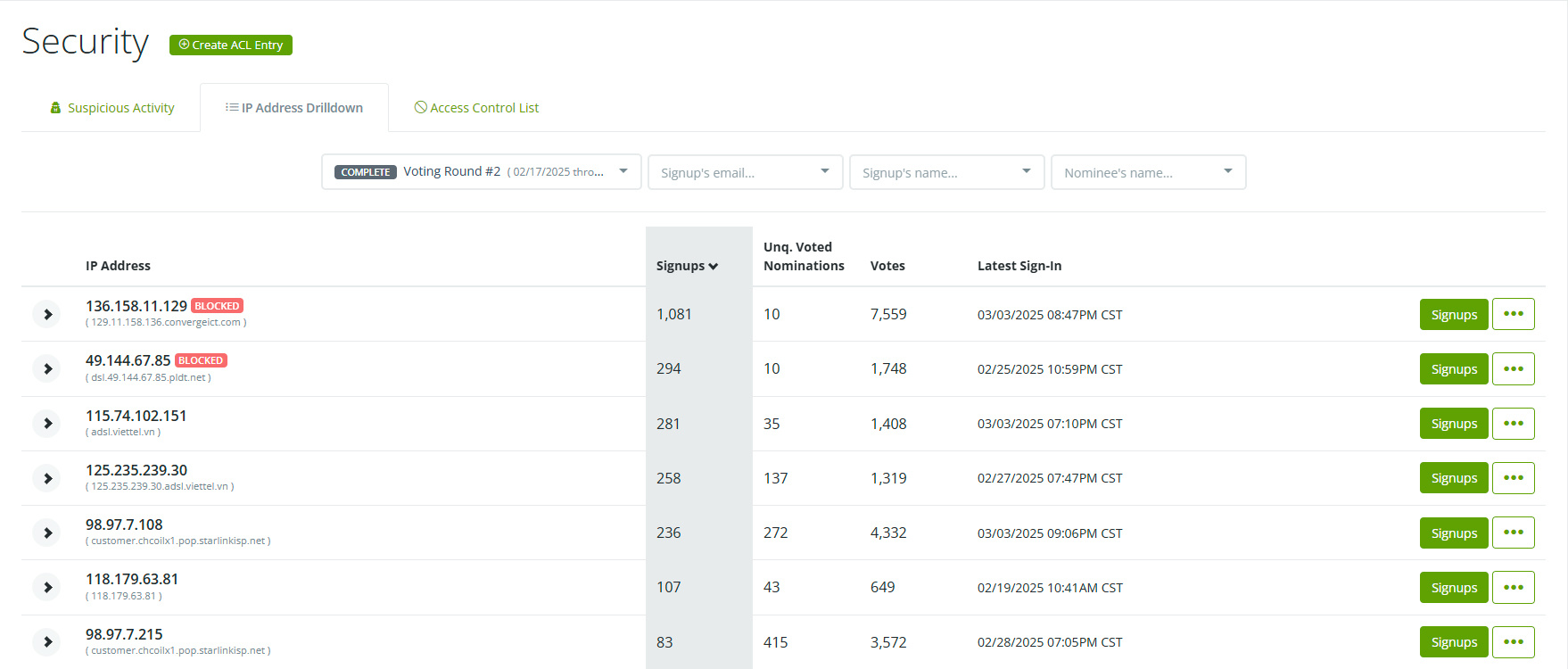This screenshot has height=669, width=1568.
Task: View Signups for 115.74.102.151
Action: click(x=1453, y=424)
